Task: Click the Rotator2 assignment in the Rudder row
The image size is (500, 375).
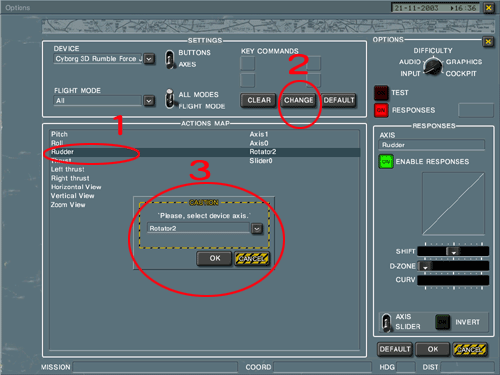Action: 263,152
